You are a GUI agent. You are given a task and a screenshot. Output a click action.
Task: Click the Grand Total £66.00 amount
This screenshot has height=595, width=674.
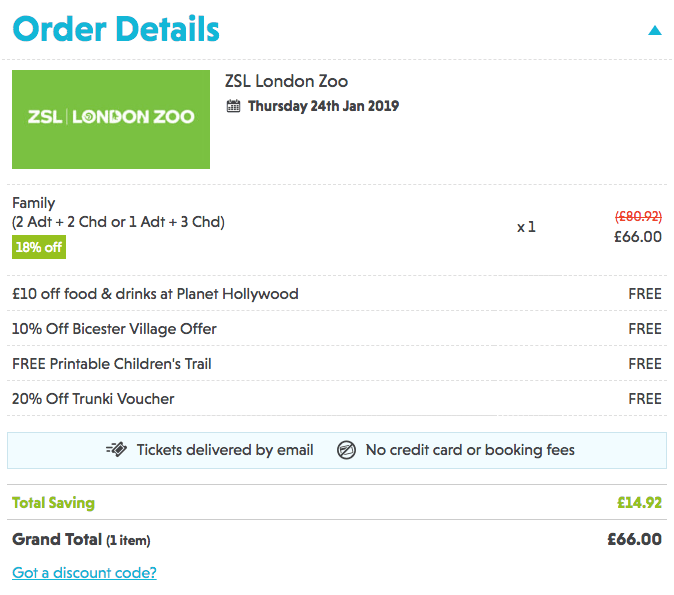click(x=634, y=539)
